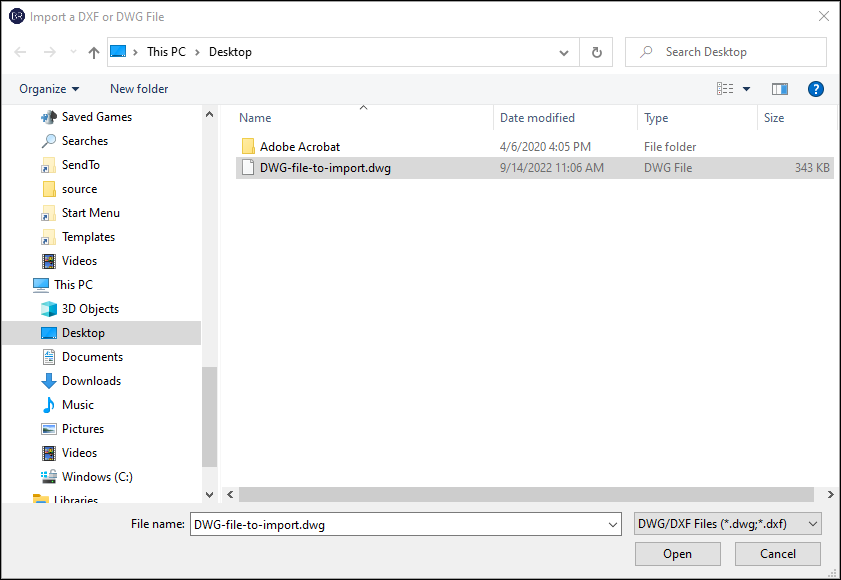Viewport: 841px width, 580px height.
Task: Click the Up one level arrow
Action: (x=94, y=52)
